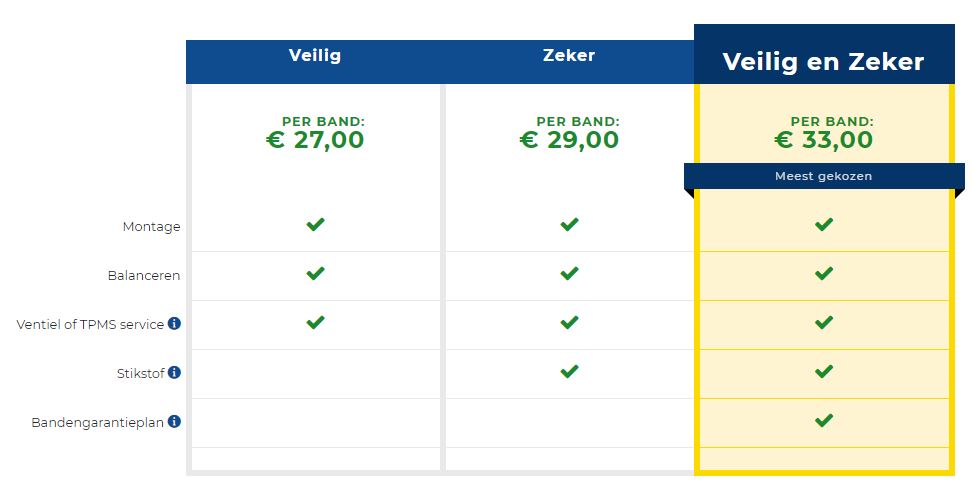The height and width of the screenshot is (485, 973).
Task: Click Bandengarantieplan checkmark in Veilig en Zeker column
Action: coord(823,420)
